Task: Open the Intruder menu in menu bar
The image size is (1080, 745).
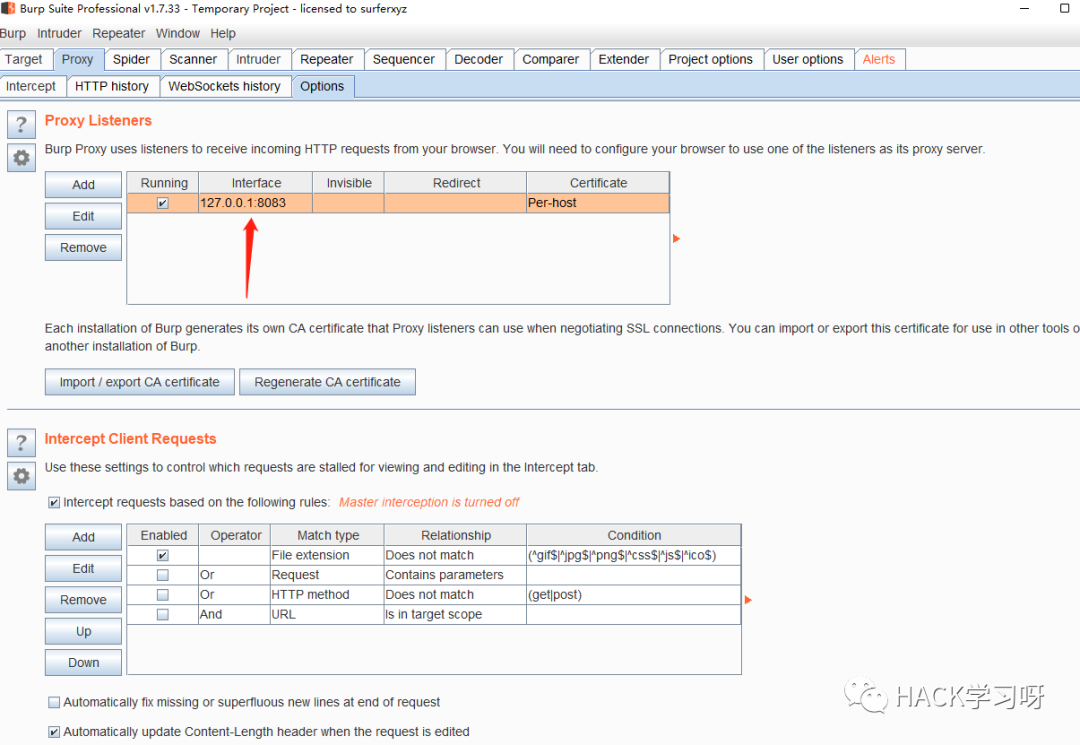Action: click(x=59, y=33)
